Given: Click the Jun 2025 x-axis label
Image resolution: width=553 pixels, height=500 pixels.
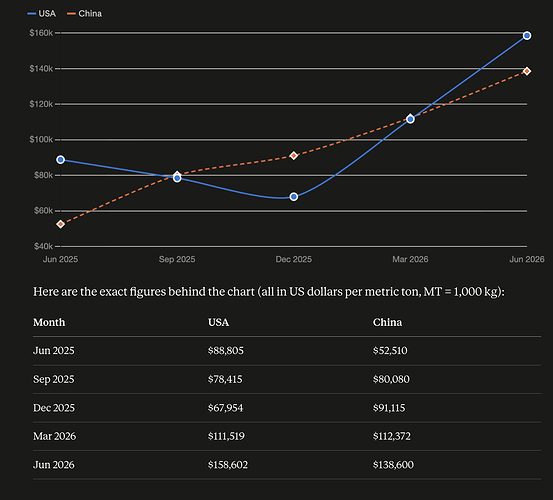Looking at the screenshot, I should (60, 260).
